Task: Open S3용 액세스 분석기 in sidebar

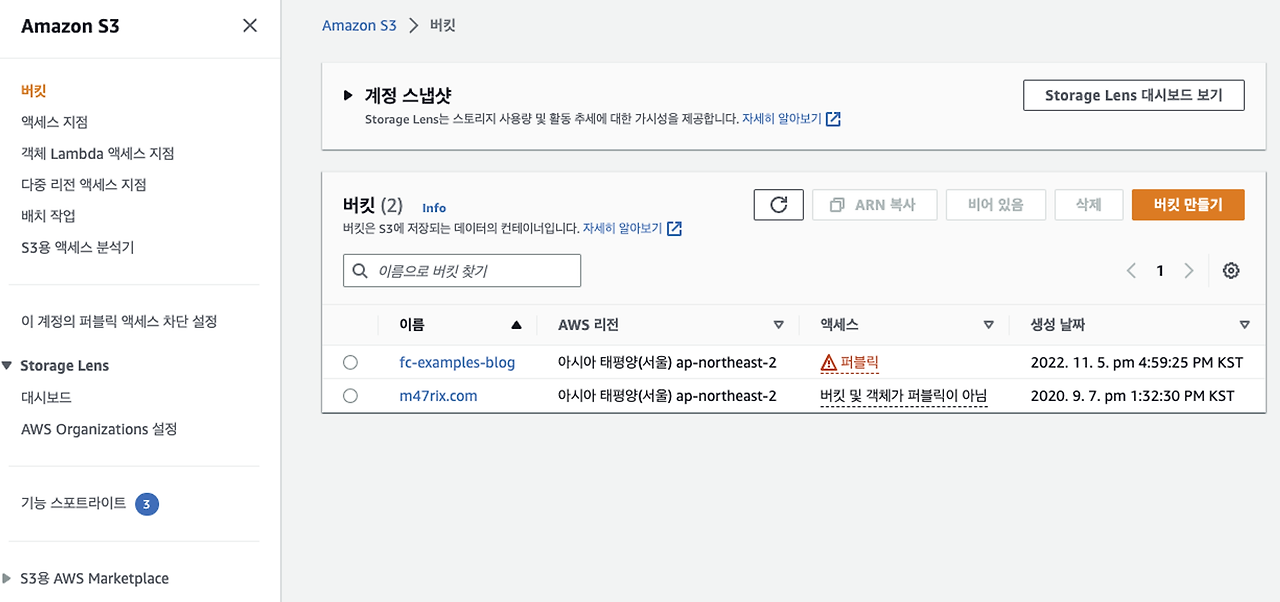Action: 78,248
